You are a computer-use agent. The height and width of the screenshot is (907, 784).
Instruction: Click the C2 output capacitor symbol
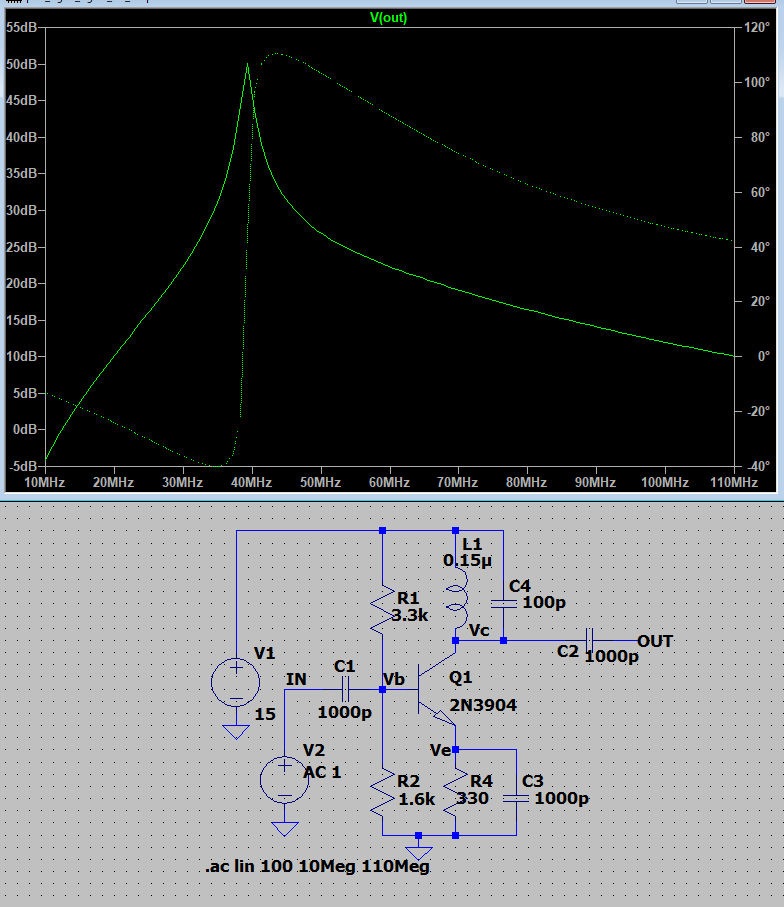[590, 640]
